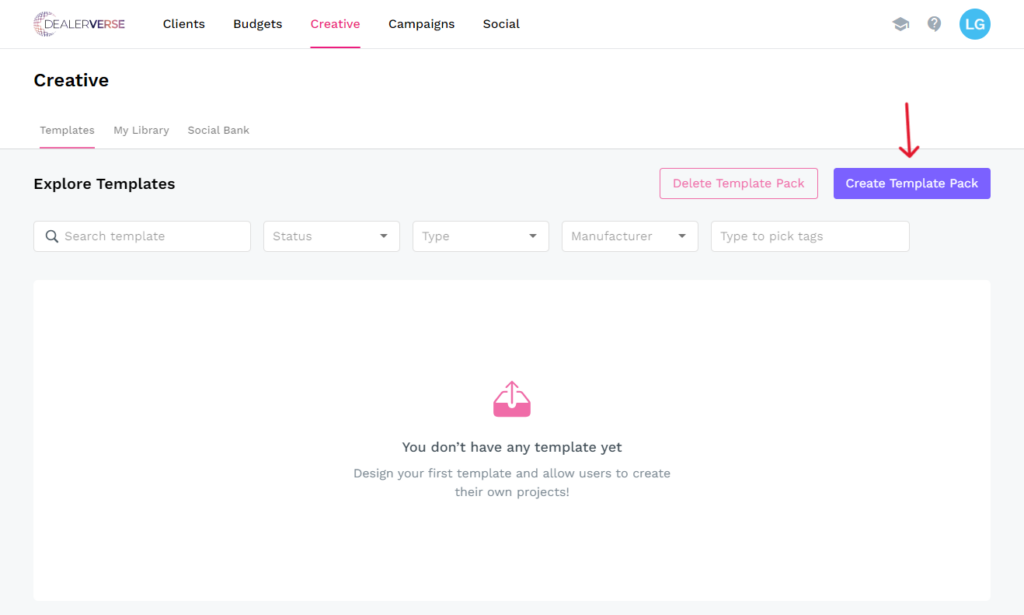The width and height of the screenshot is (1024, 615).
Task: Open the graduation cap learning icon
Action: [900, 24]
